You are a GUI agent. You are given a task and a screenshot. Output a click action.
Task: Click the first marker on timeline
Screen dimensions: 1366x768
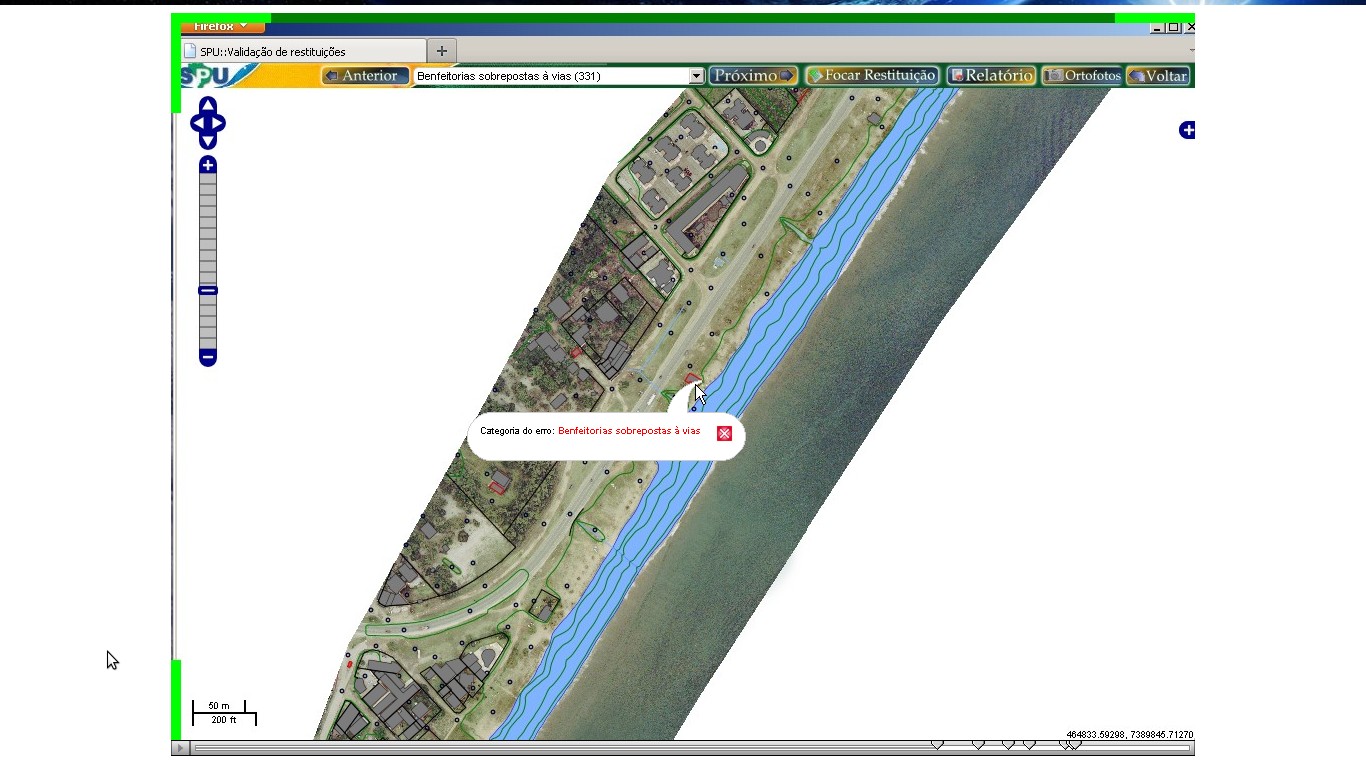tap(937, 745)
